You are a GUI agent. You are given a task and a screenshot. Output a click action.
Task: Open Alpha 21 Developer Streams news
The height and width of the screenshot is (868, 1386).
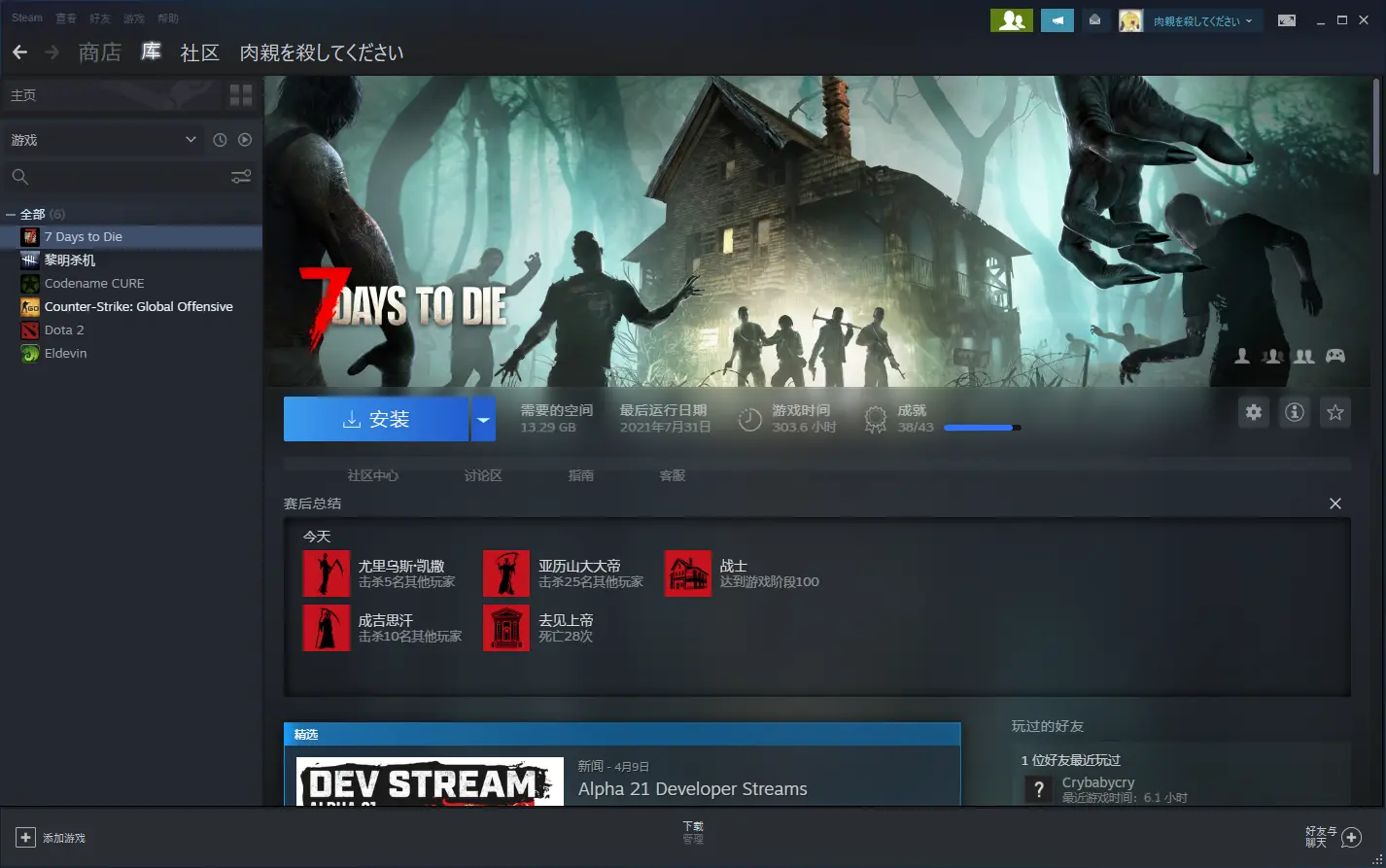click(693, 789)
